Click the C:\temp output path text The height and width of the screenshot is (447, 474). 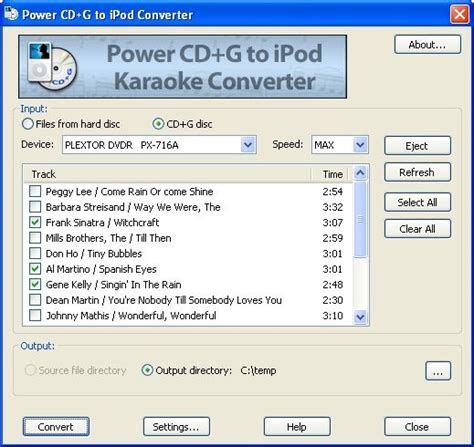[x=258, y=370]
